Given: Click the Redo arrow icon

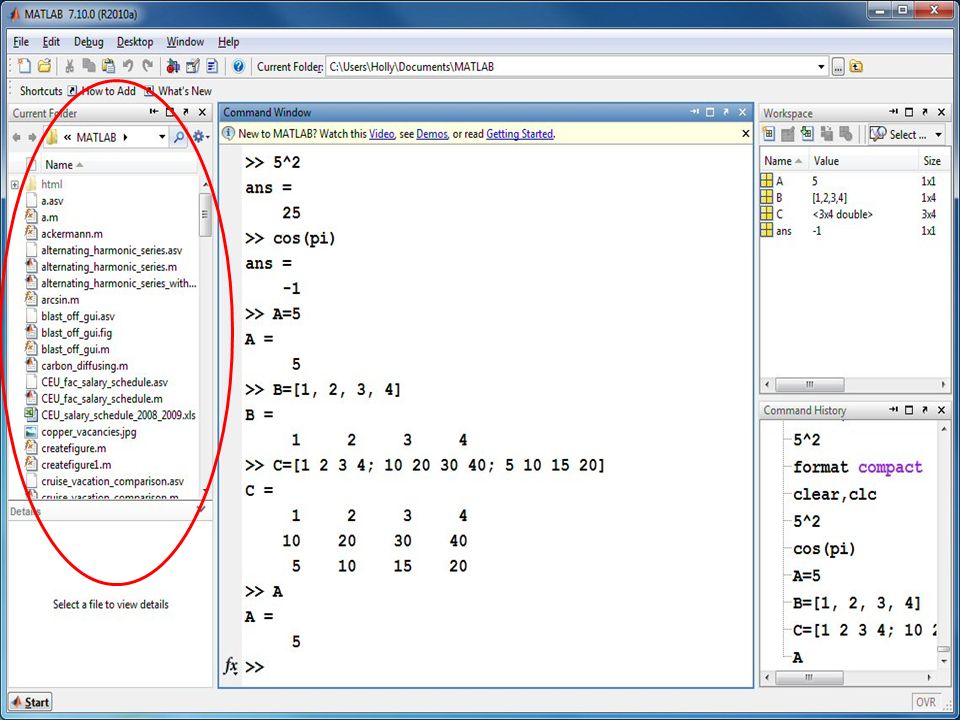Looking at the screenshot, I should pyautogui.click(x=148, y=66).
